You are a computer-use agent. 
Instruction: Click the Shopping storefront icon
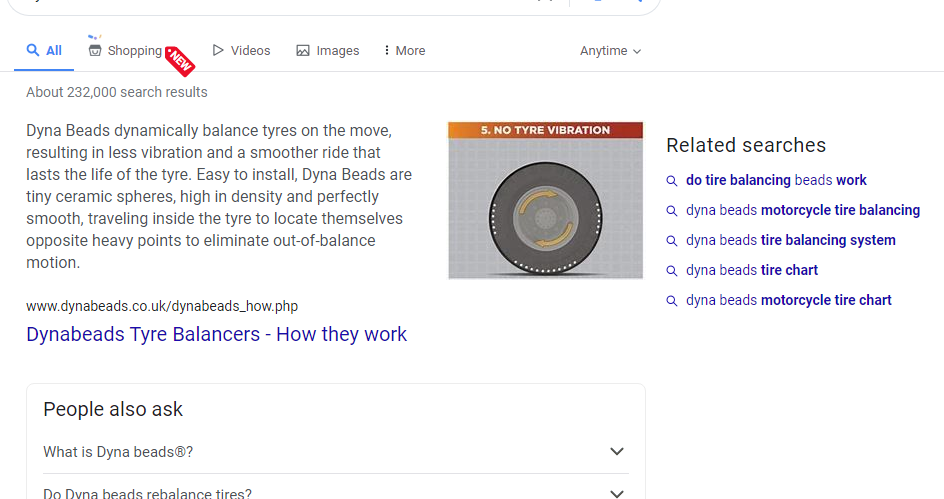pyautogui.click(x=95, y=51)
